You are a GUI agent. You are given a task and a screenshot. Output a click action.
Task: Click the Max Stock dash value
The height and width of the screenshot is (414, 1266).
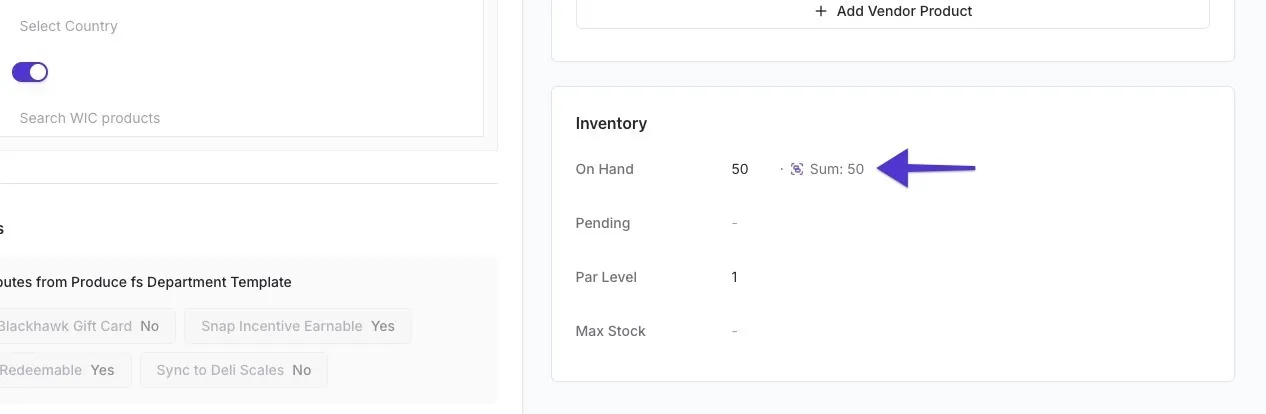pyautogui.click(x=734, y=331)
